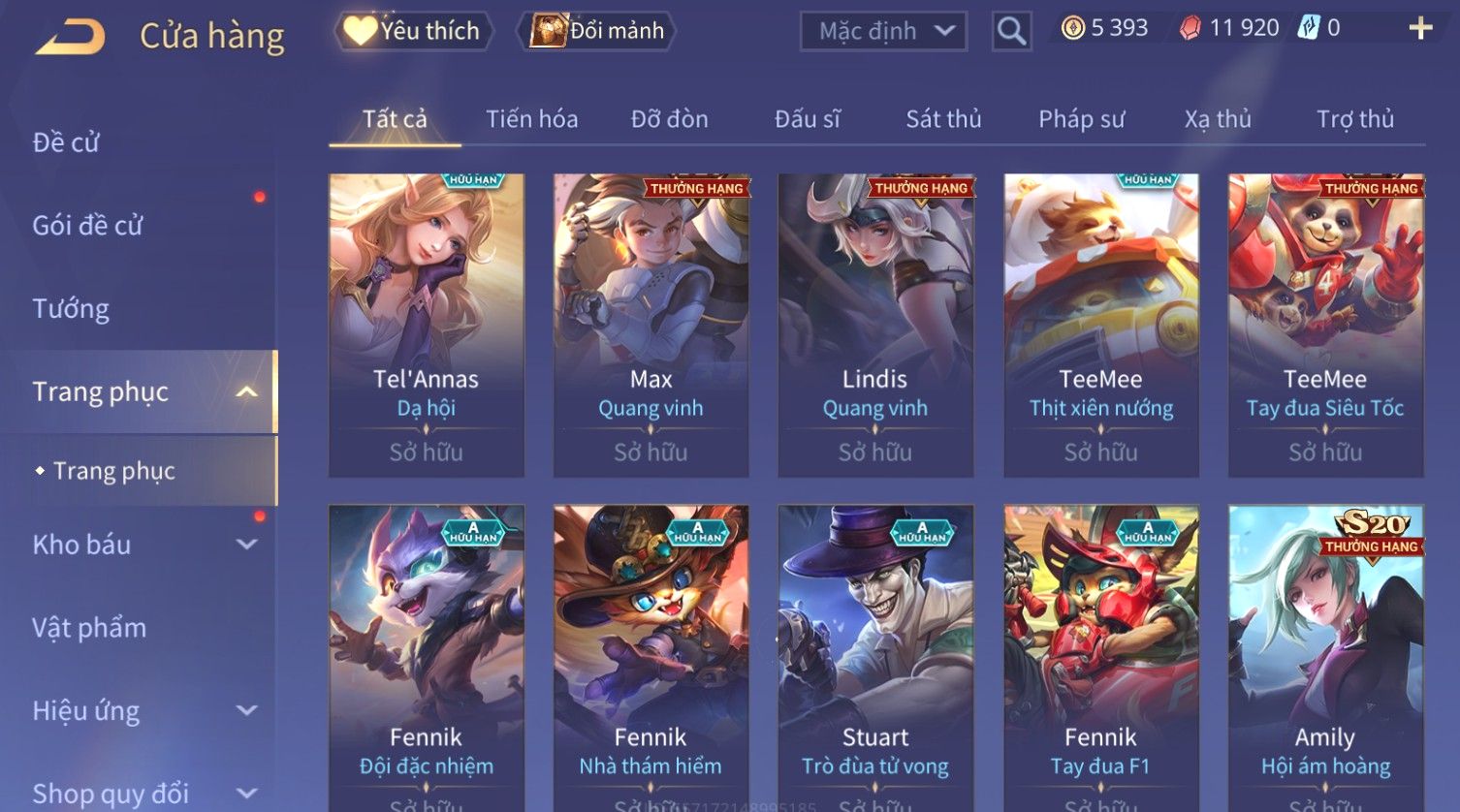This screenshot has width=1460, height=812.
Task: Click the blue voucher balance icon
Action: pyautogui.click(x=1309, y=28)
